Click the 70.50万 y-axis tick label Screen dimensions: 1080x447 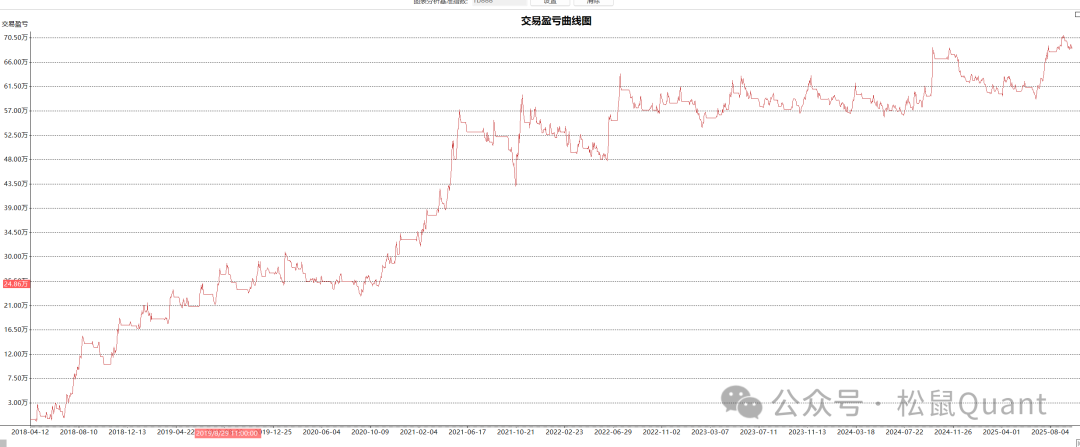click(x=15, y=38)
